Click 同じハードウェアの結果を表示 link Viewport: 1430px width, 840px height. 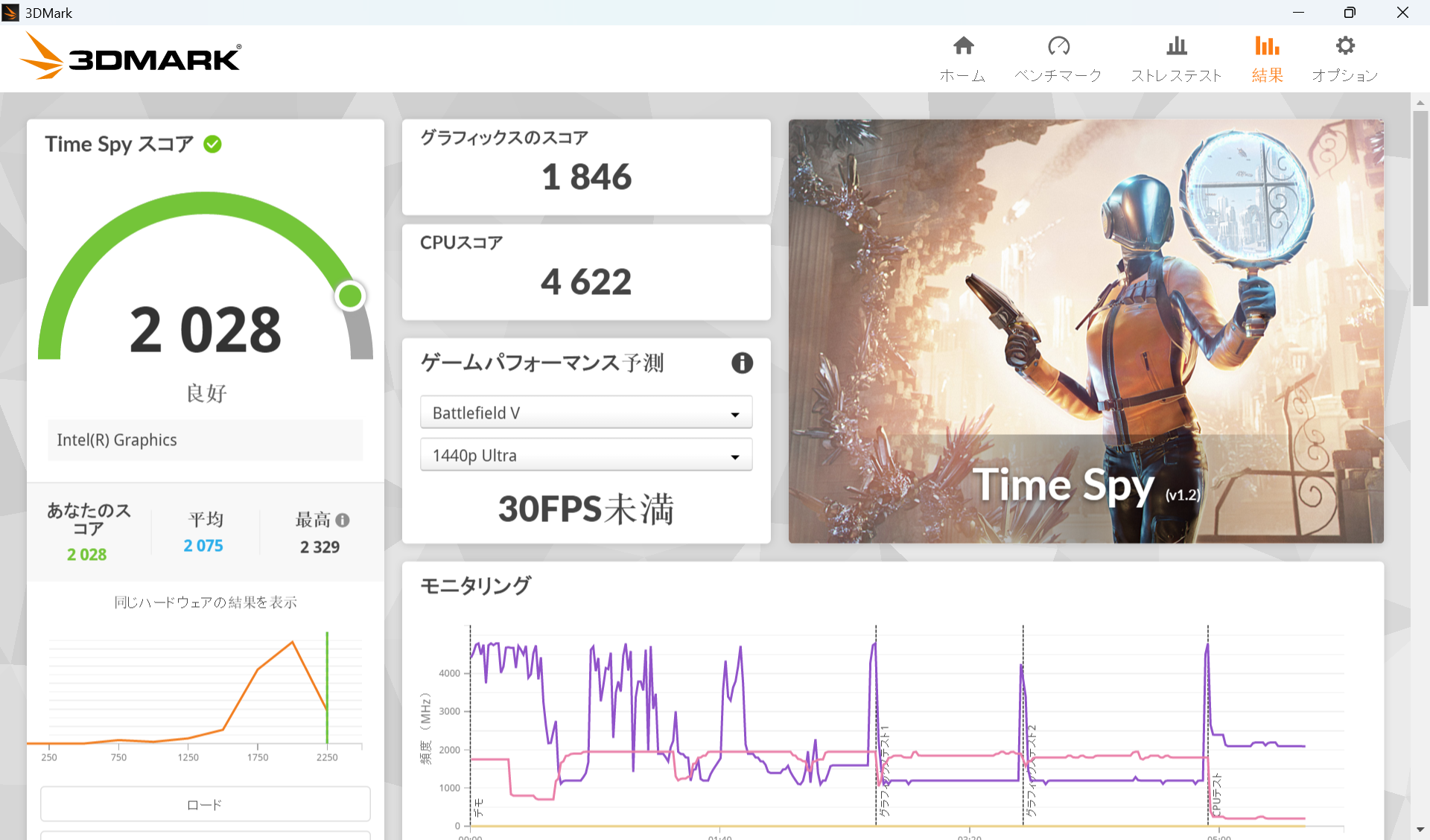[206, 602]
